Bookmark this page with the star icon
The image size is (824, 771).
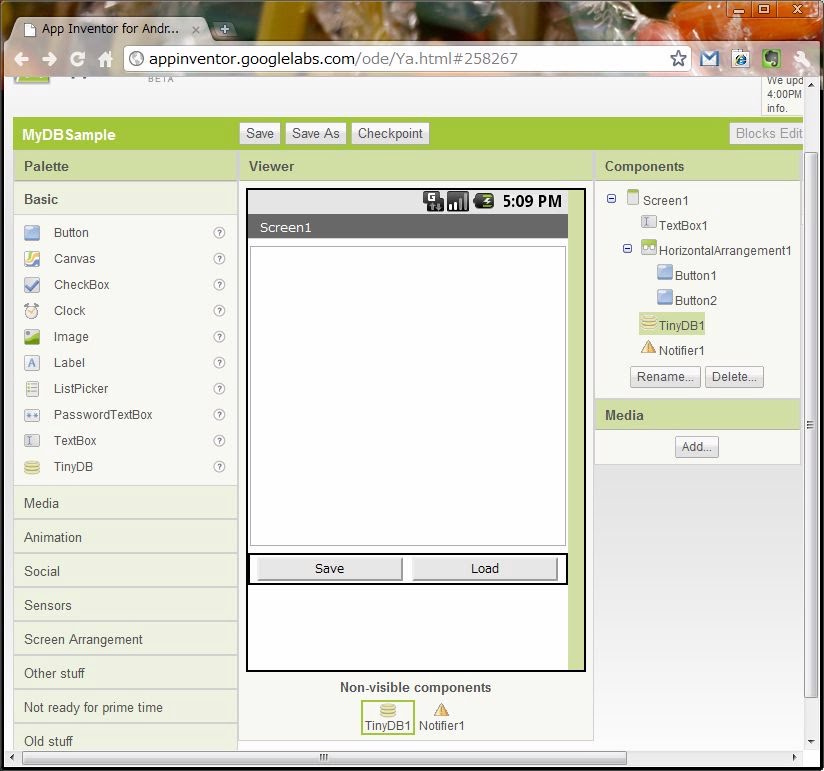[679, 59]
